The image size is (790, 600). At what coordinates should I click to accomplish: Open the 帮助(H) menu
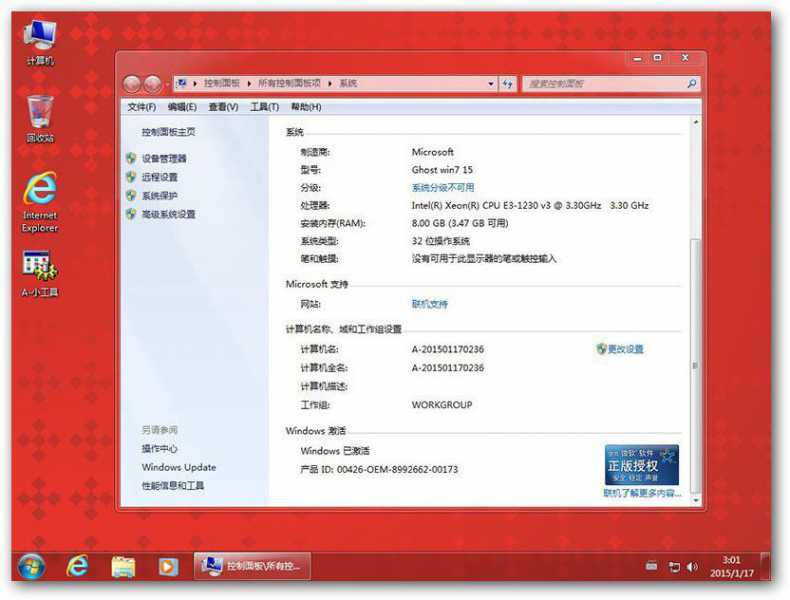306,107
